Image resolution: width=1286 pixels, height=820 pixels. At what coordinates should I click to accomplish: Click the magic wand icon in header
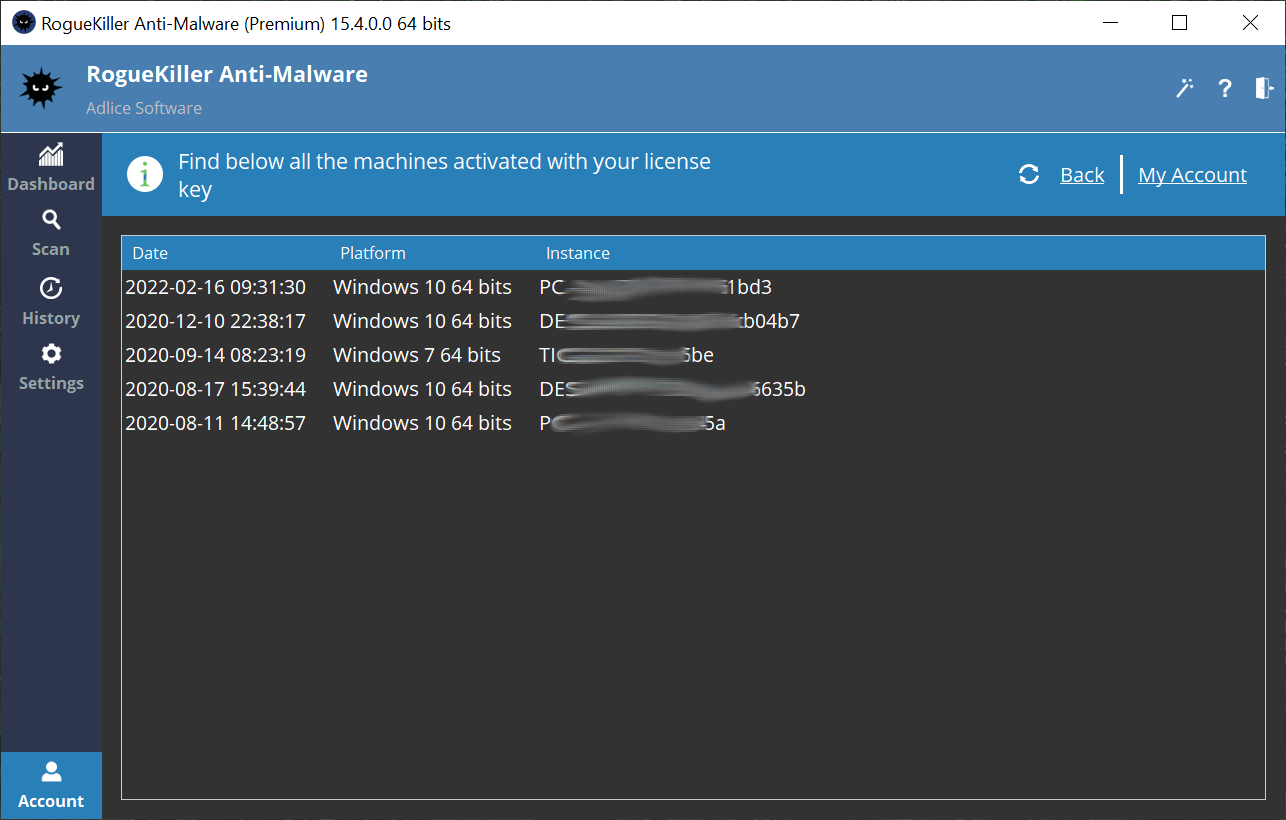(1185, 88)
